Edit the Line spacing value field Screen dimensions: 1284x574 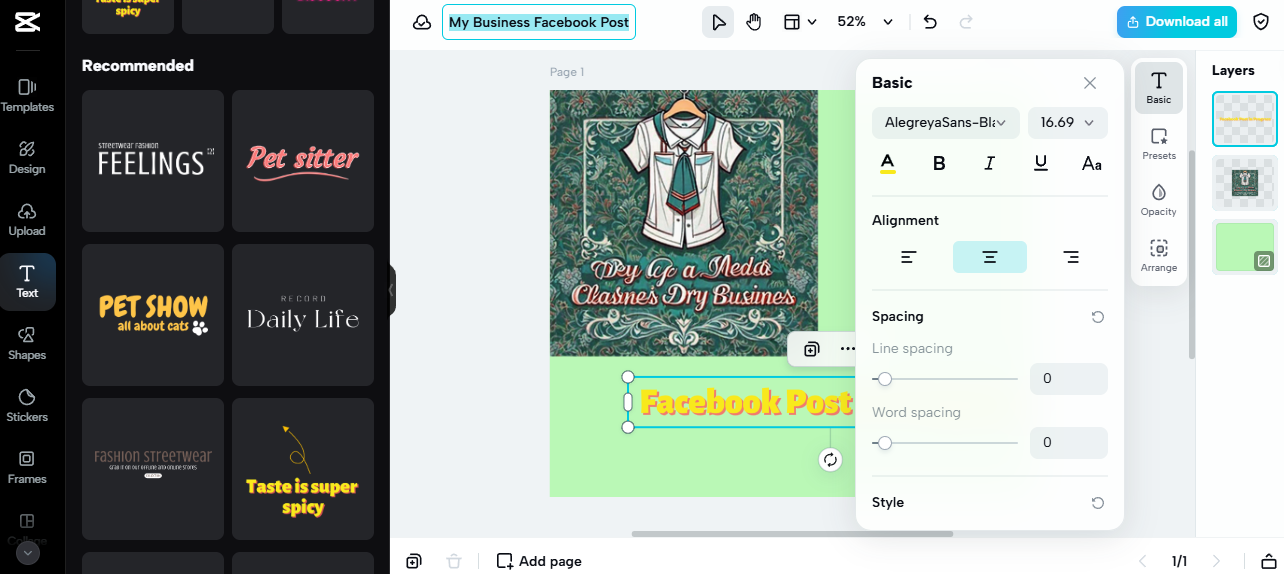[x=1069, y=379]
